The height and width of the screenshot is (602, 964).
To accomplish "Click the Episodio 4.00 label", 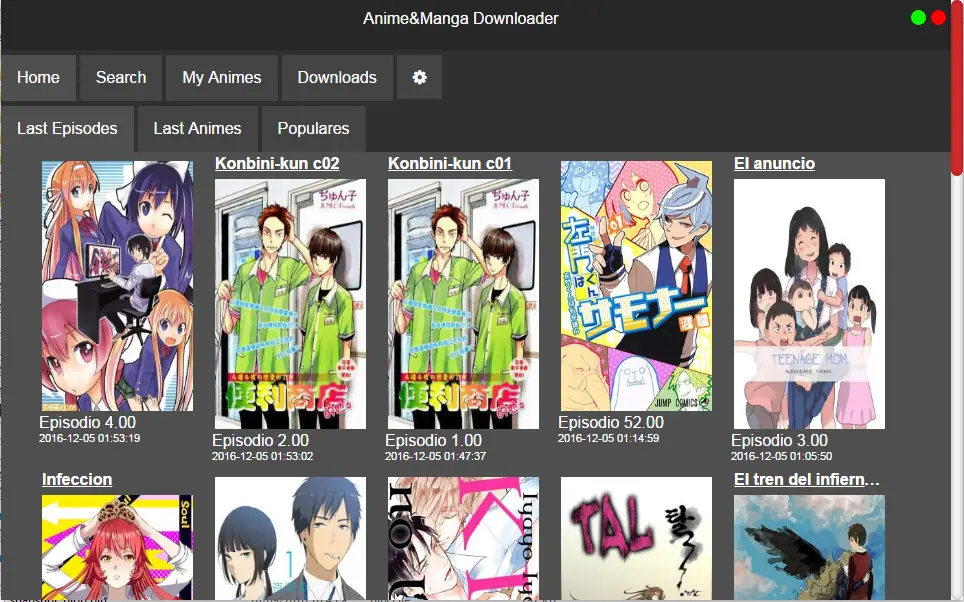I will click(x=87, y=422).
